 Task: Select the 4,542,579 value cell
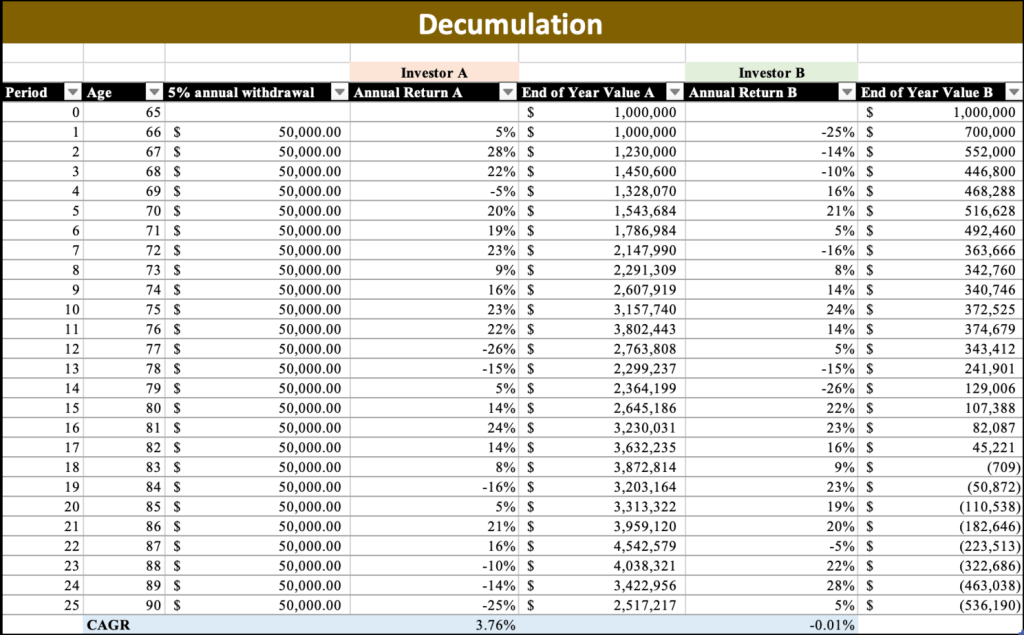pyautogui.click(x=601, y=546)
